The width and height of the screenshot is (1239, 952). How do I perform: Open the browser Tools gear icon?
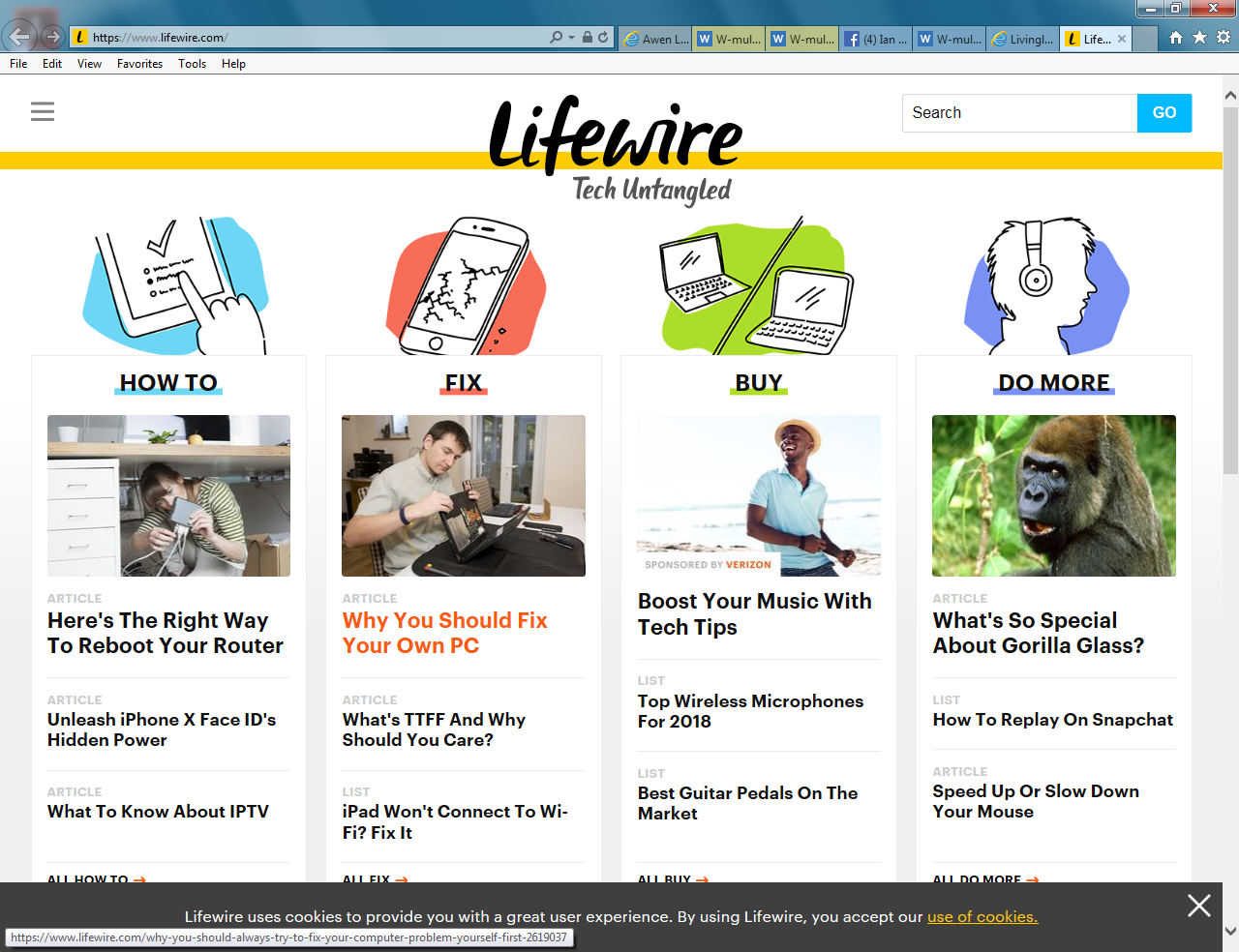1224,38
